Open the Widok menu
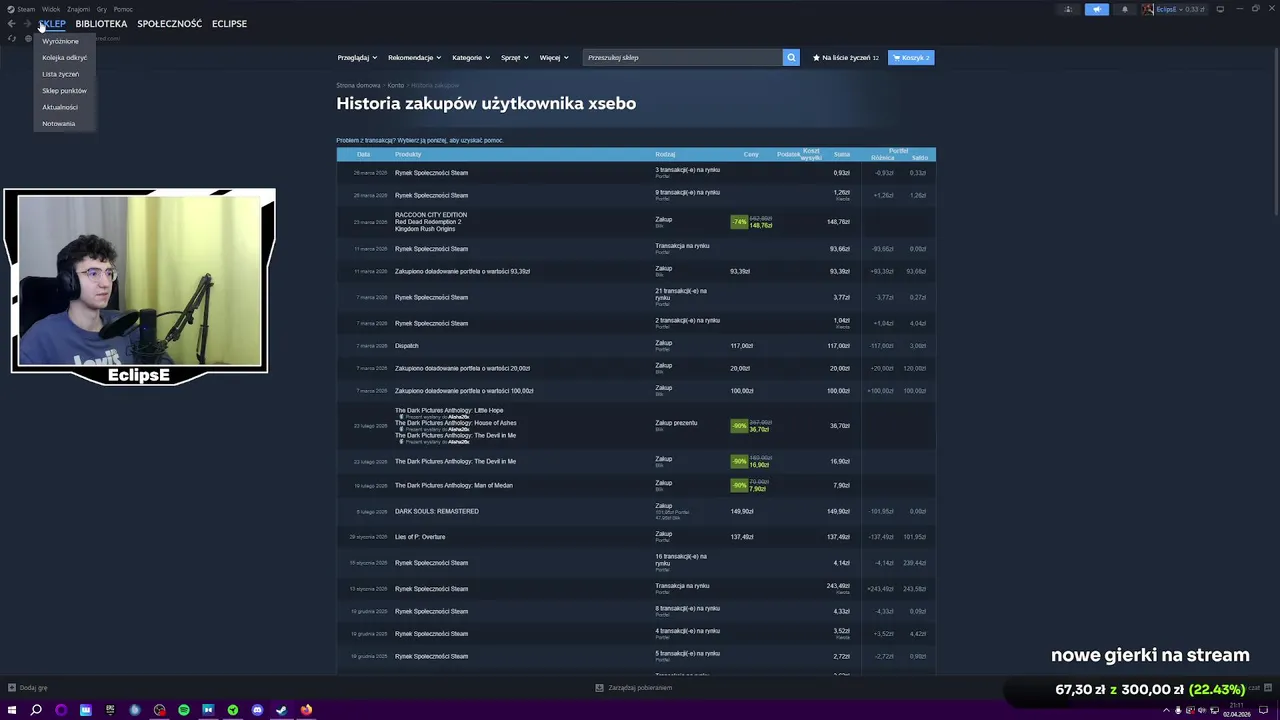 click(51, 9)
